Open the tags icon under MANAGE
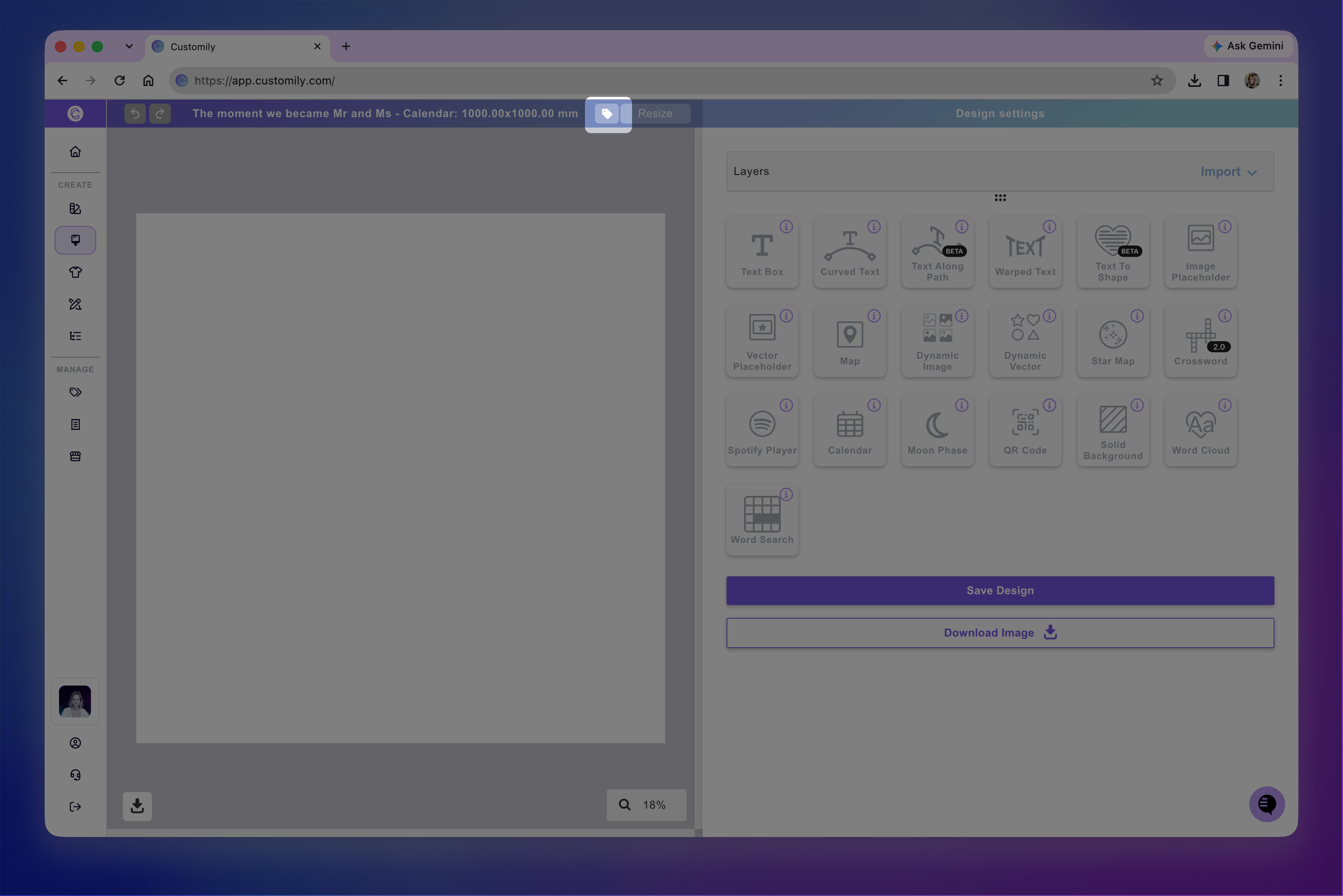1343x896 pixels. (75, 393)
